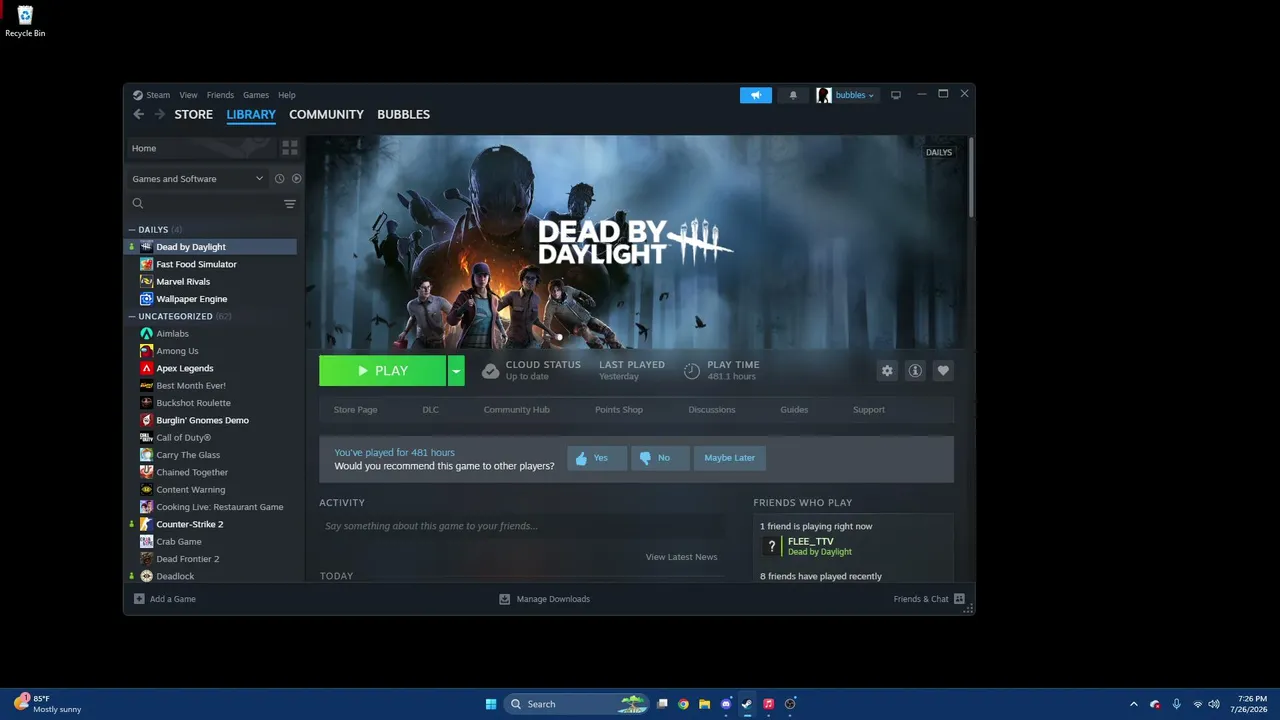Open the Discussions link

tap(712, 410)
